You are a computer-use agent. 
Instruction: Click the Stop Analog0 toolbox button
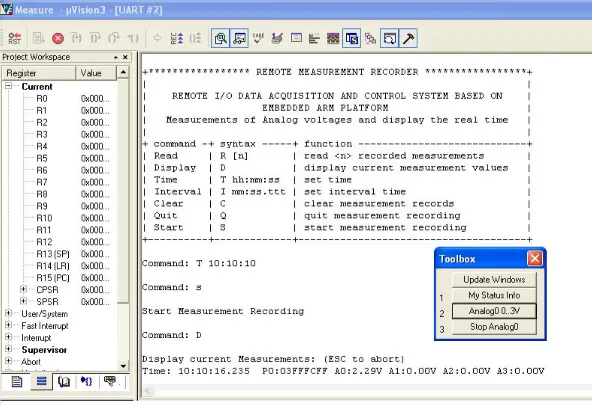point(494,326)
